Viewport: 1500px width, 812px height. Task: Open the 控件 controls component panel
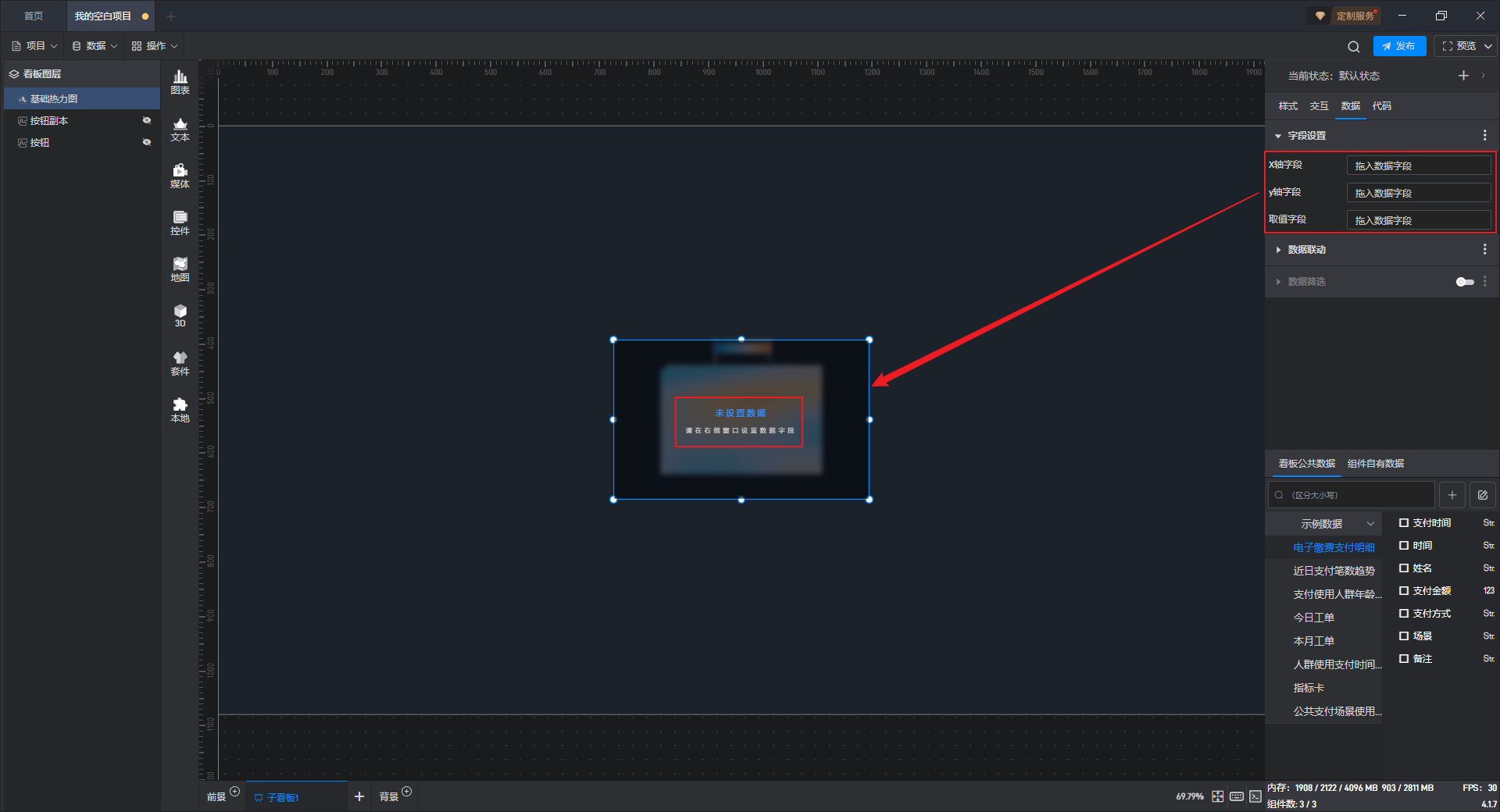tap(180, 223)
